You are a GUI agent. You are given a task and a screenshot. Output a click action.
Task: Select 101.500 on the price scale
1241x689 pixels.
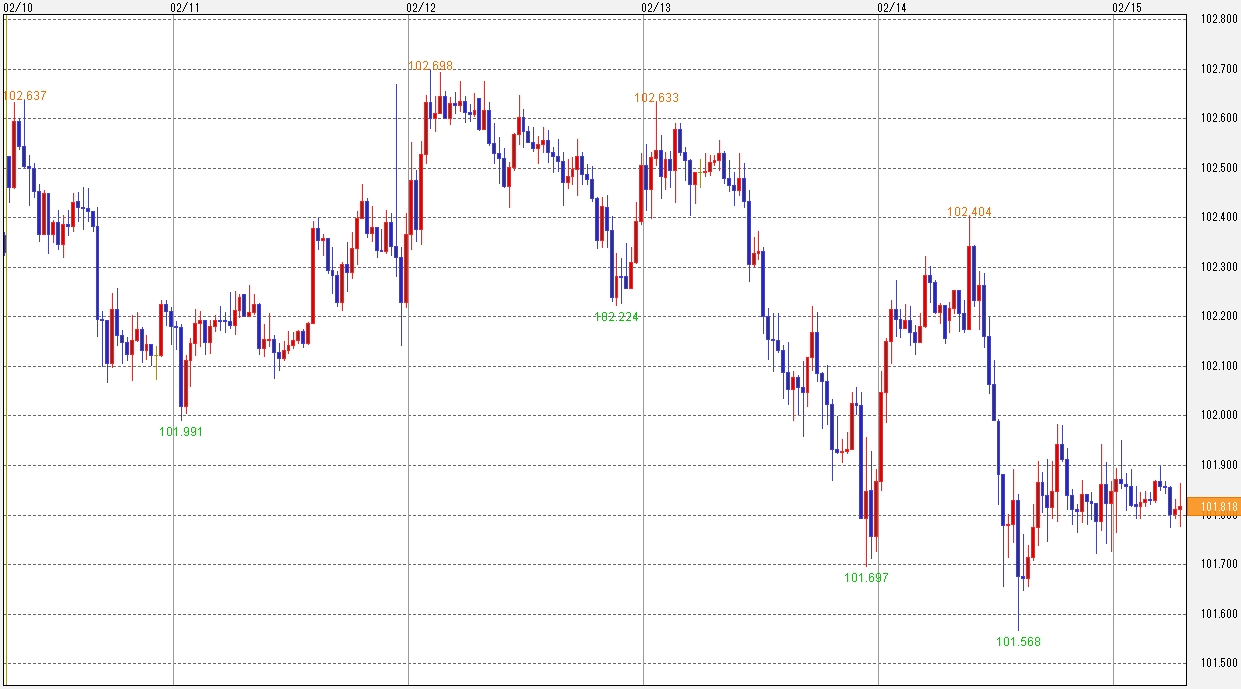point(1216,664)
